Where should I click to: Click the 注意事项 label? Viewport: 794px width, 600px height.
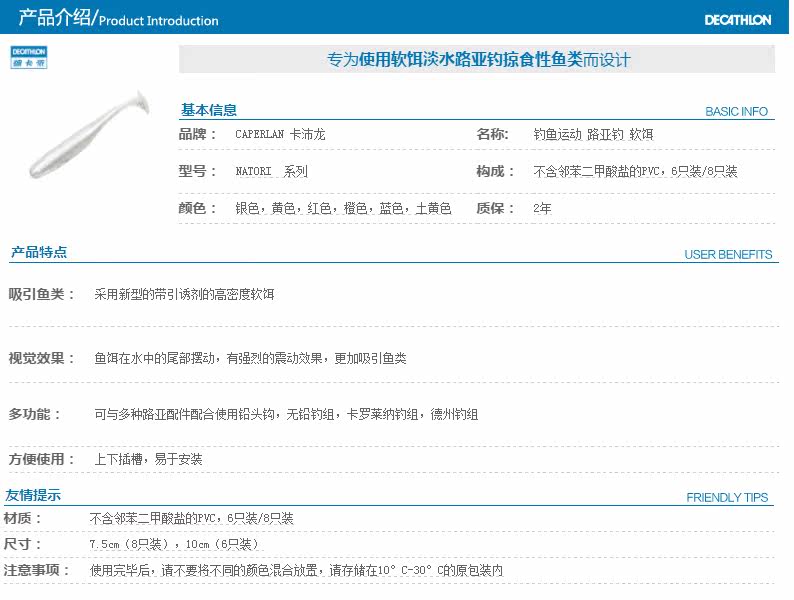[x=36, y=570]
